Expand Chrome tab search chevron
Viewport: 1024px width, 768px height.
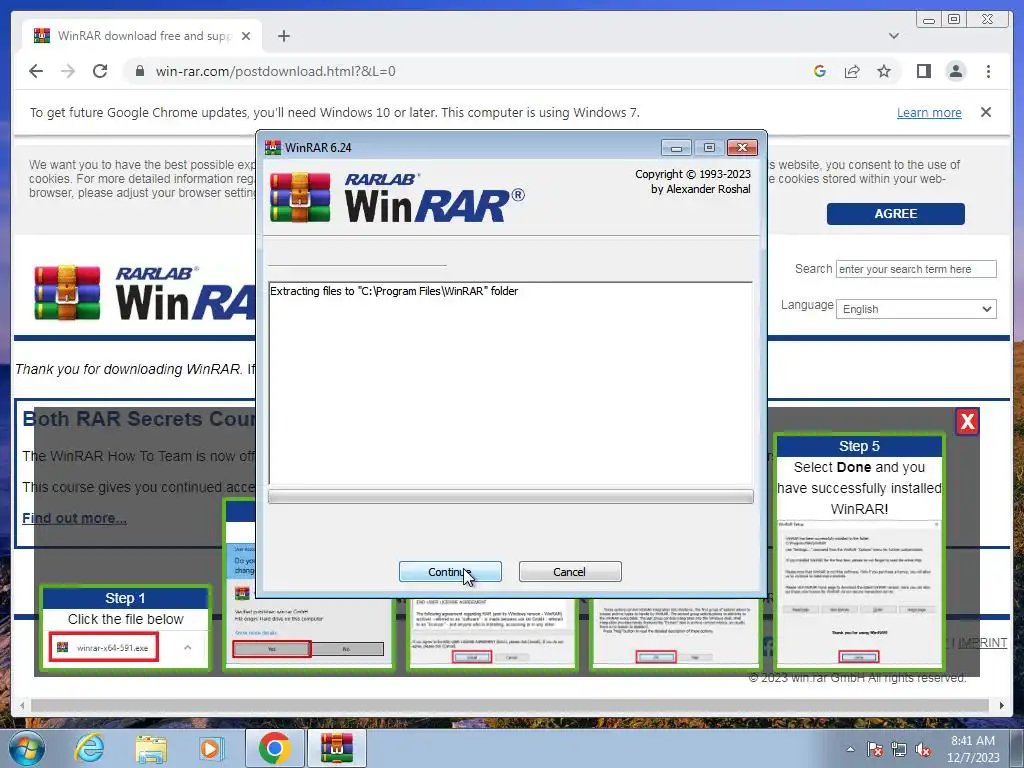(x=893, y=36)
